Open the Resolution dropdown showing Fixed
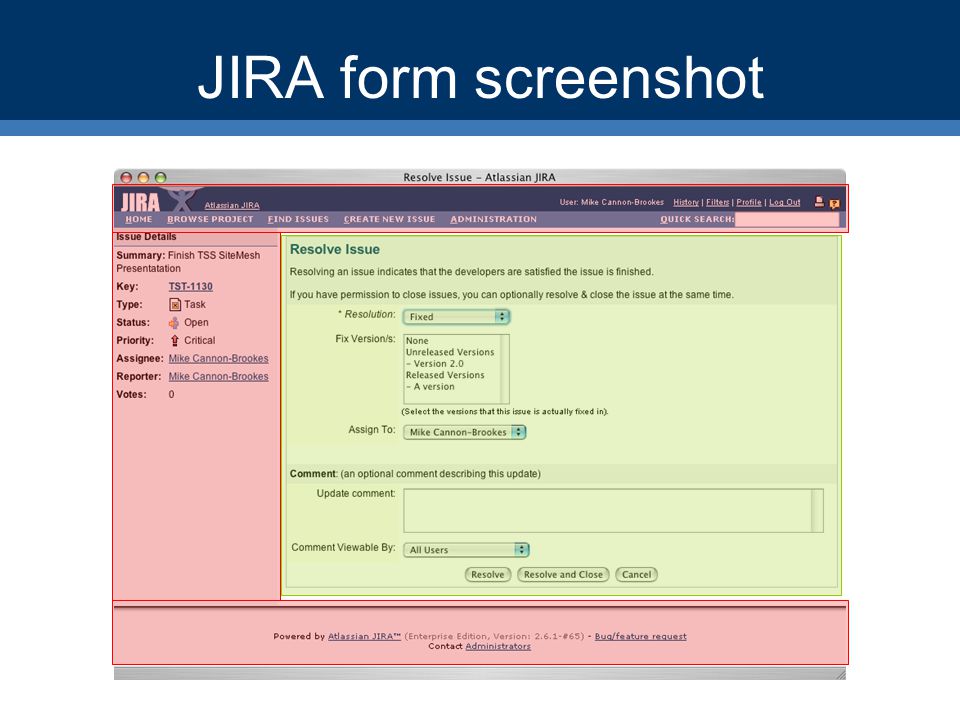Viewport: 960px width, 720px height. click(456, 317)
